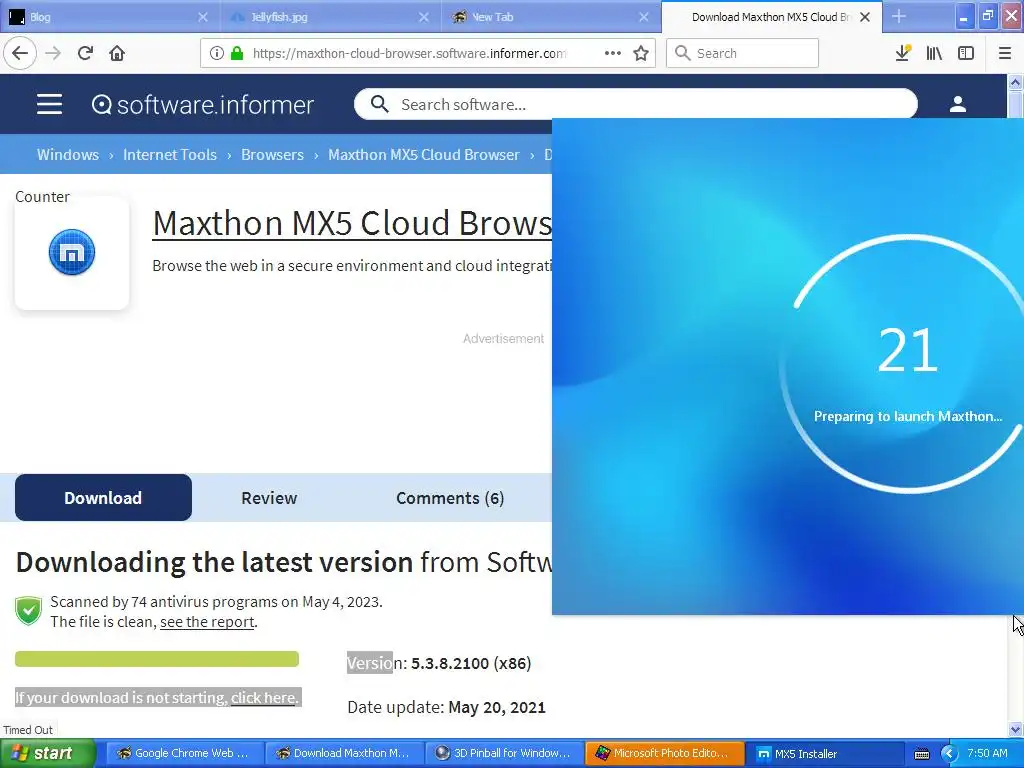
Task: Open the downloads arrow panel
Action: [x=903, y=53]
